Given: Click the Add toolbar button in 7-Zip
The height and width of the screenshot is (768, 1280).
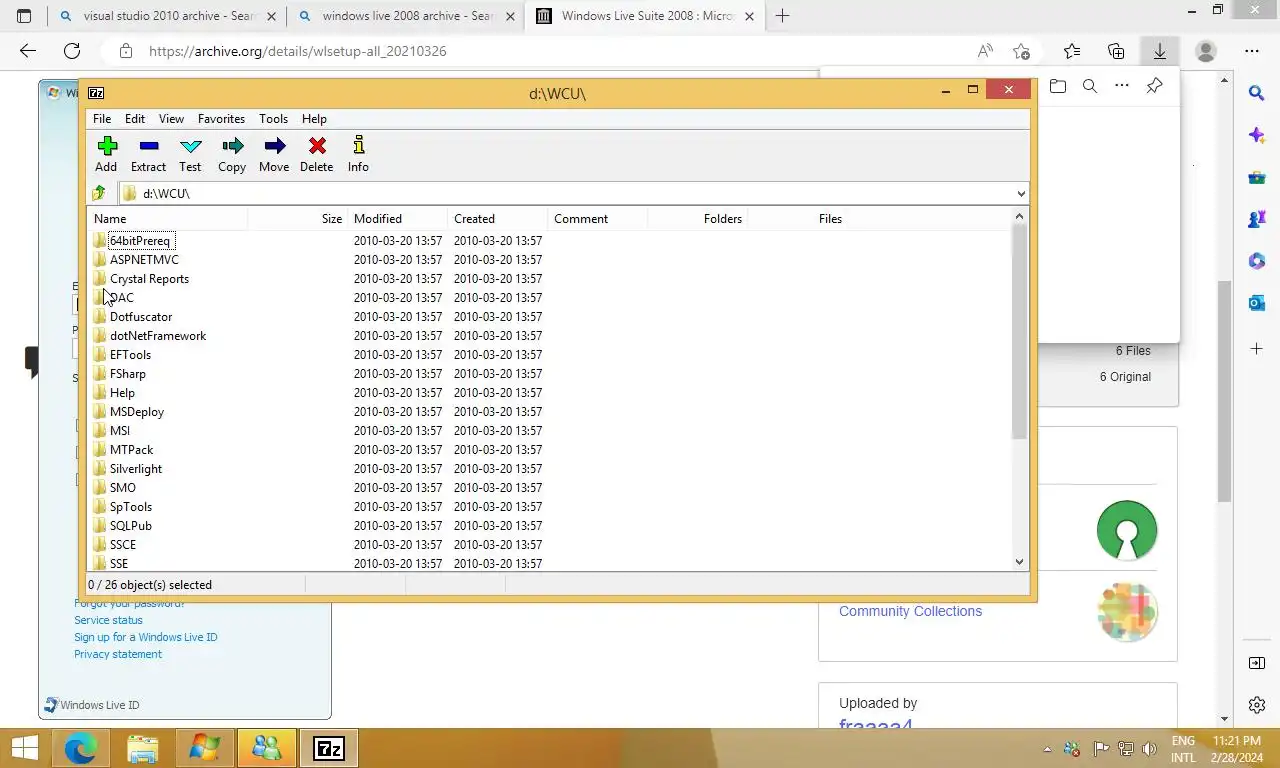Looking at the screenshot, I should coord(106,155).
